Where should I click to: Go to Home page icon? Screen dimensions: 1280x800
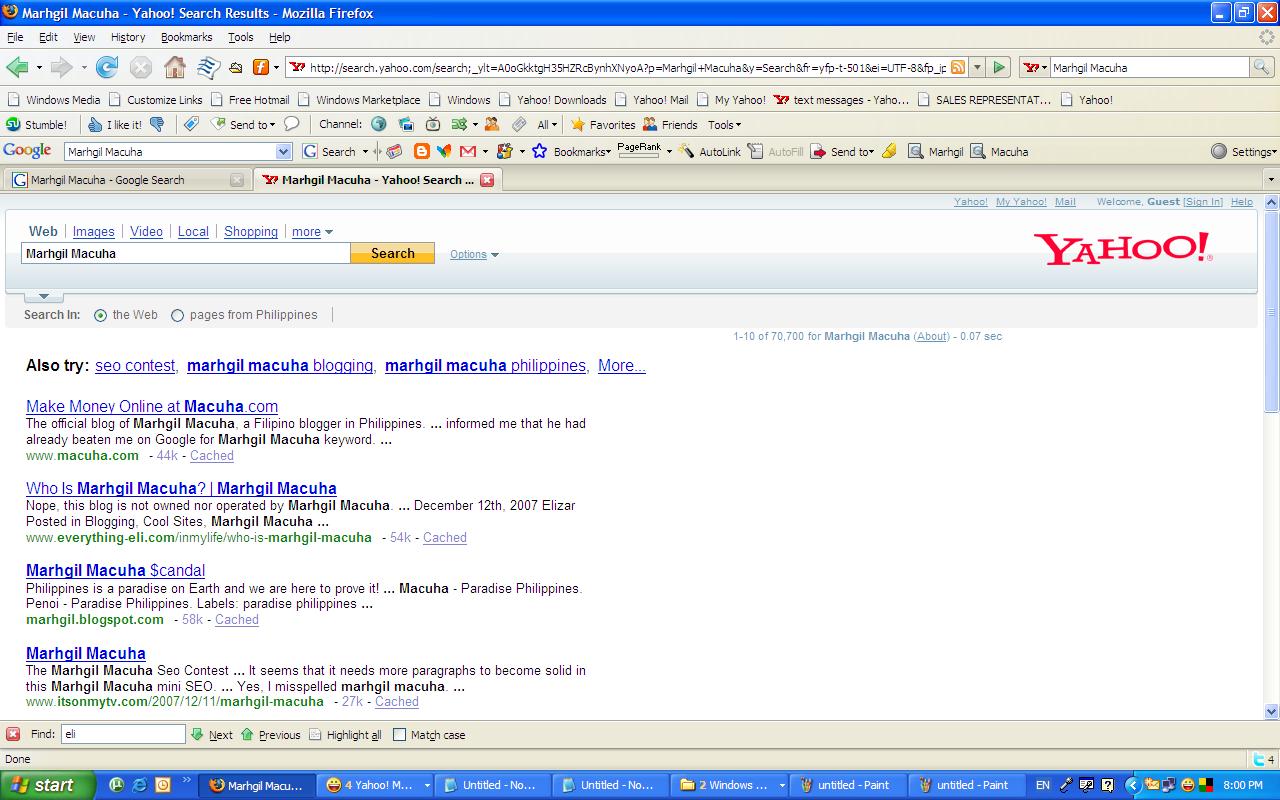174,67
